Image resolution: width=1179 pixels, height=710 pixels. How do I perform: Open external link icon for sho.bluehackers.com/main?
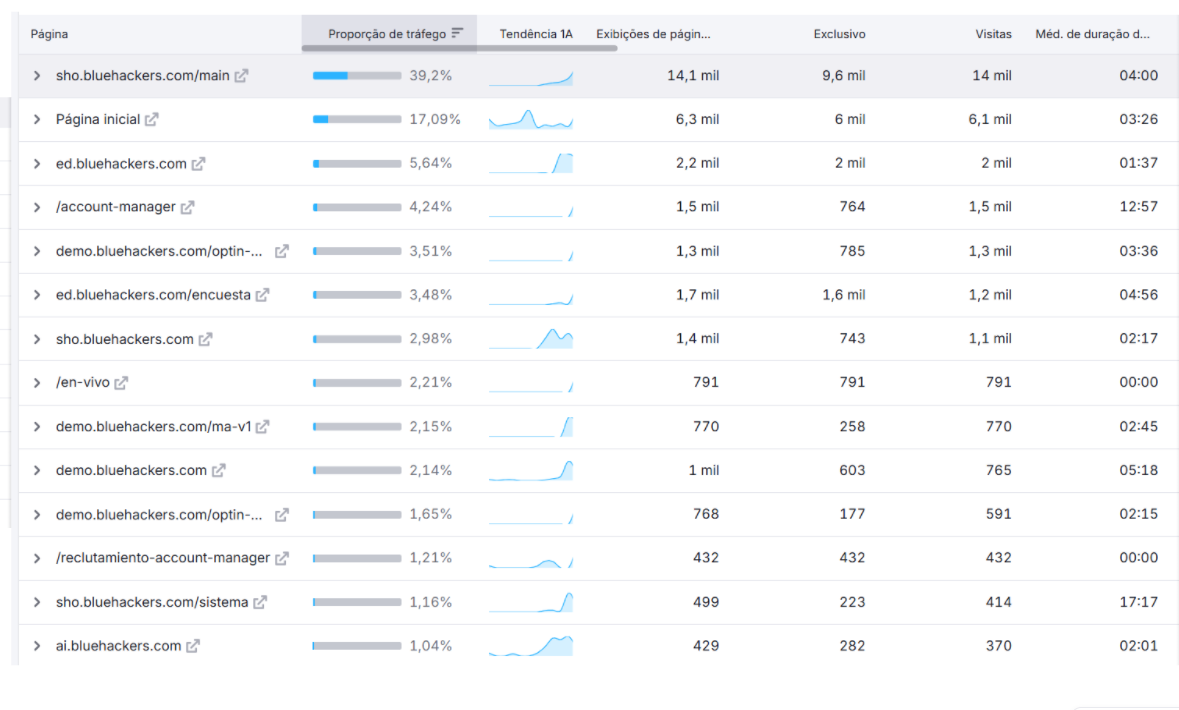[241, 76]
